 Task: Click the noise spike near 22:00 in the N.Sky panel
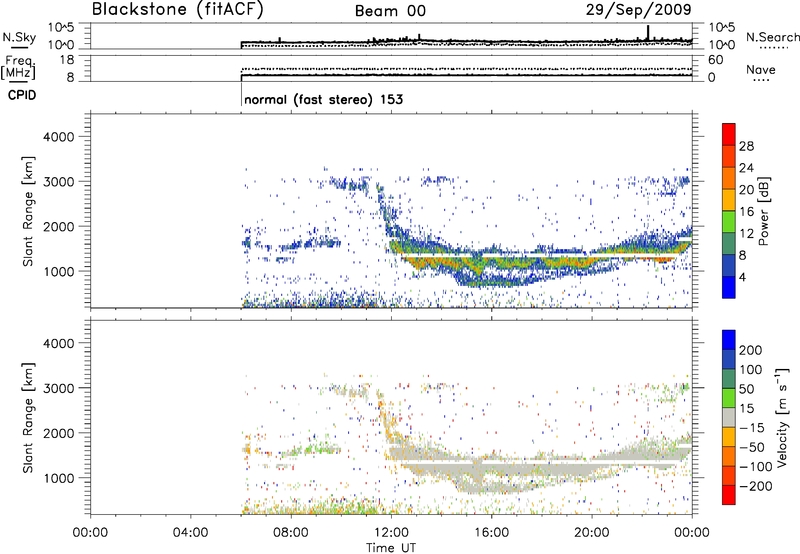pos(648,32)
